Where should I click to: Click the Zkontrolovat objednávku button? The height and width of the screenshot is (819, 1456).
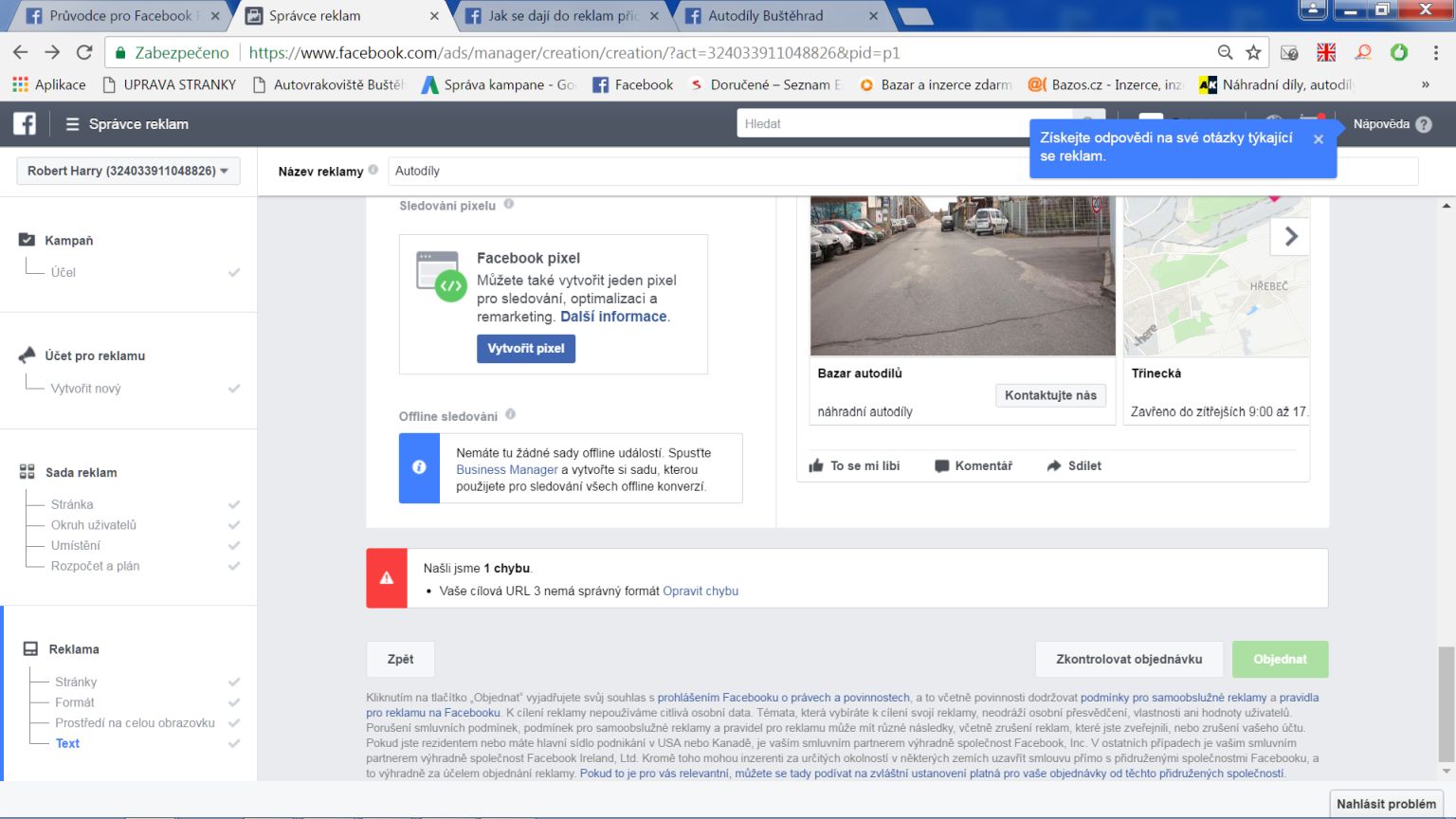coord(1129,659)
